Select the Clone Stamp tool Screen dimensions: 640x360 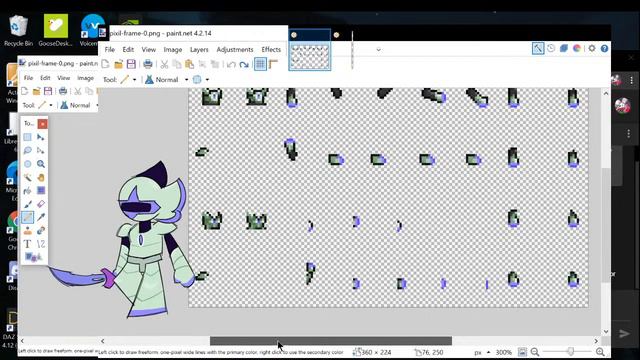[27, 231]
